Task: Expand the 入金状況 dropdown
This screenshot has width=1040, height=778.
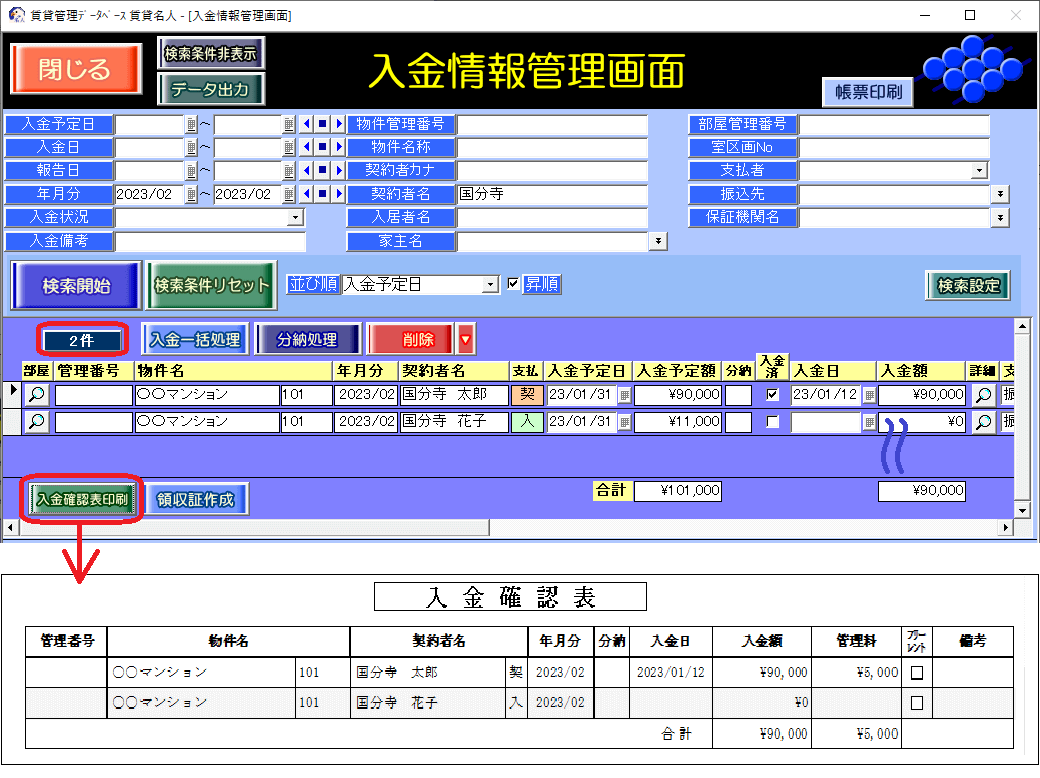Action: point(295,217)
